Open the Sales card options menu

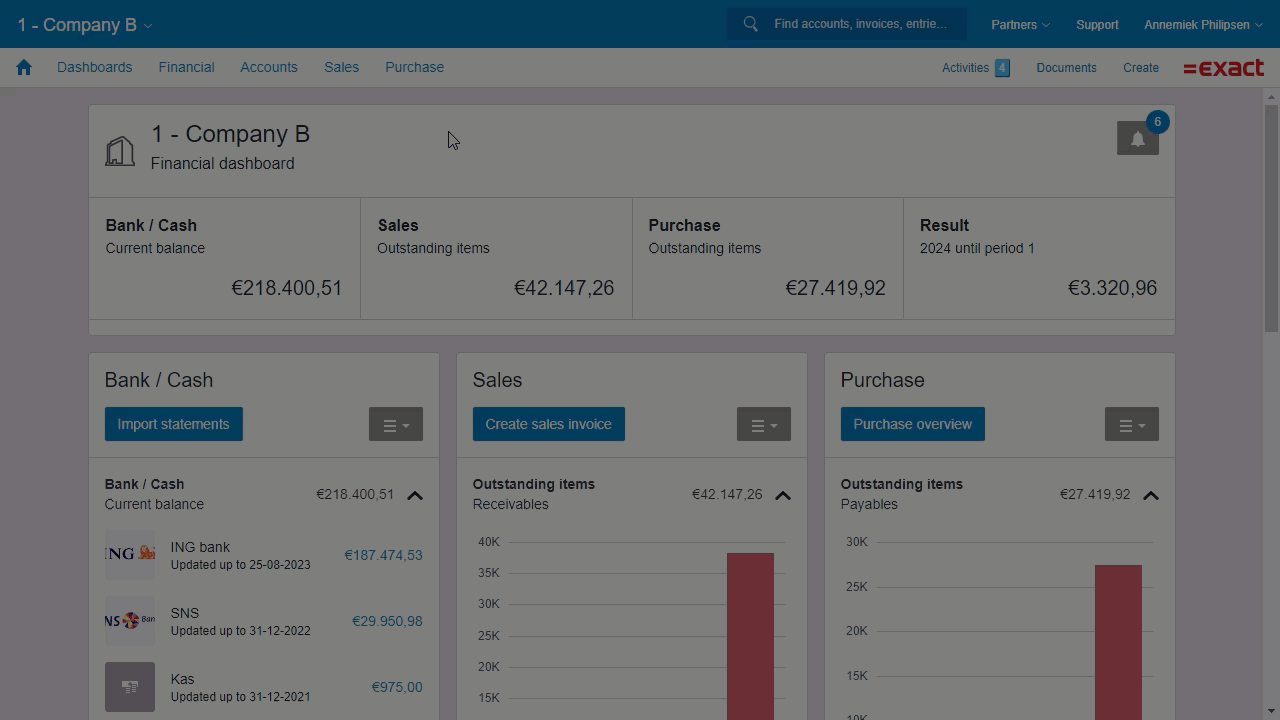(x=763, y=424)
